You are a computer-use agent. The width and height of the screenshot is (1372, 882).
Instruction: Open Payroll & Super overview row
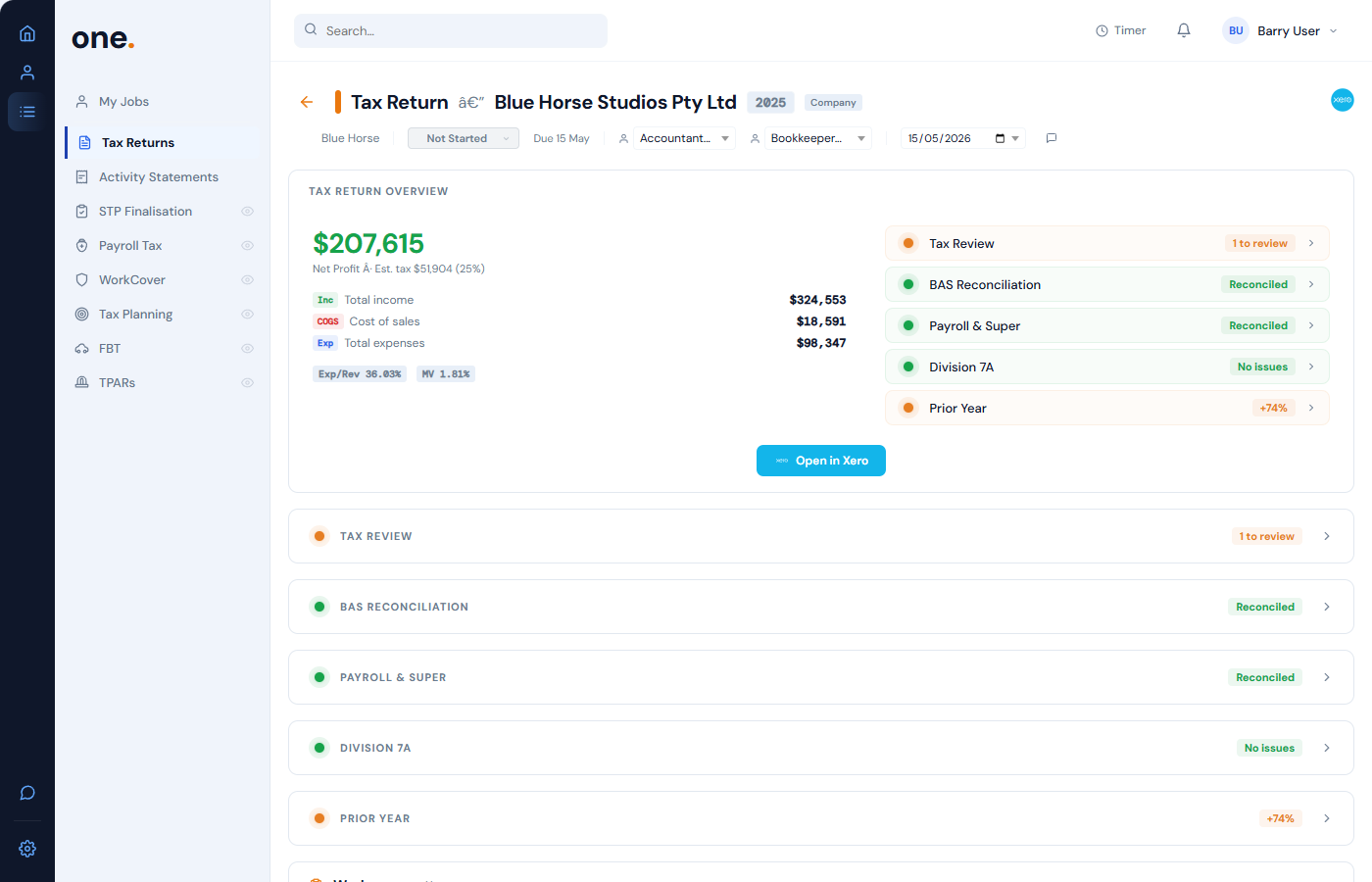(x=1107, y=325)
